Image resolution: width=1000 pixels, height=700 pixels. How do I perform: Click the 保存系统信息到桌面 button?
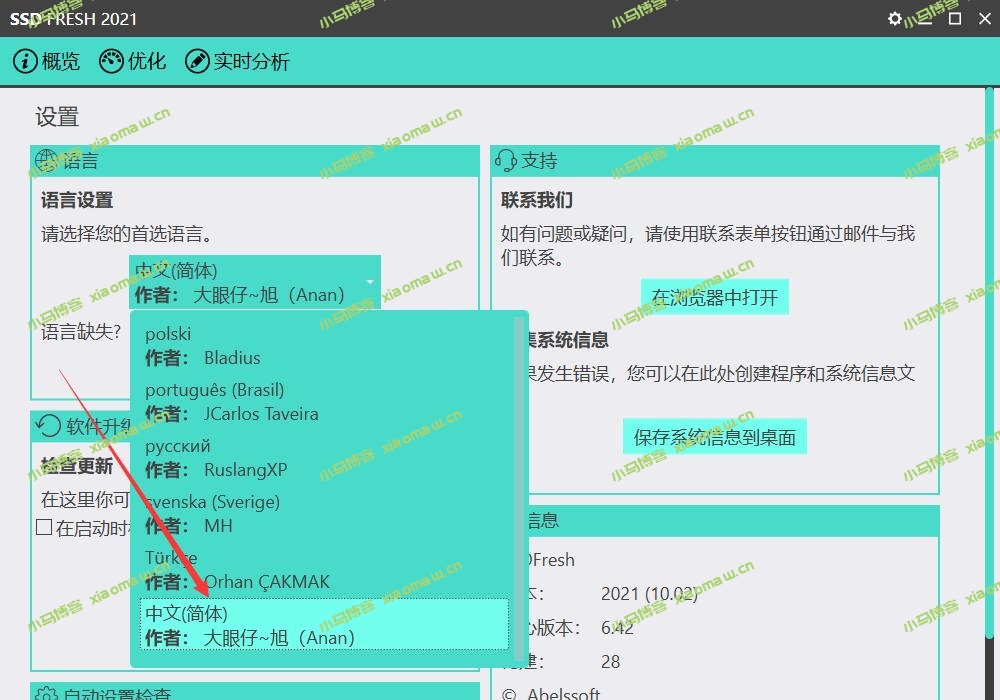(714, 437)
